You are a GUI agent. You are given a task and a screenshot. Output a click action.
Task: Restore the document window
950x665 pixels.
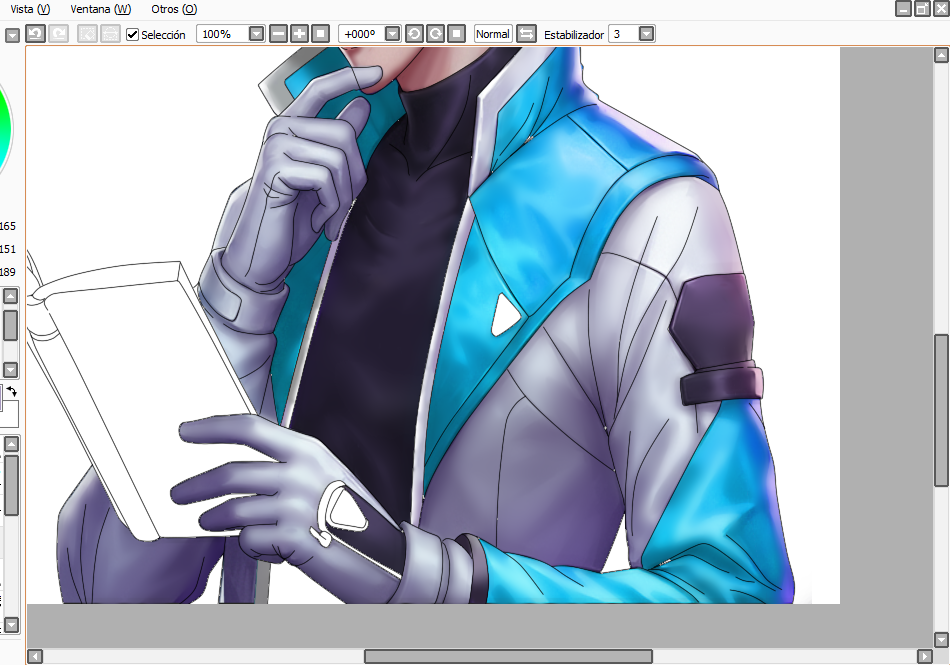point(922,8)
